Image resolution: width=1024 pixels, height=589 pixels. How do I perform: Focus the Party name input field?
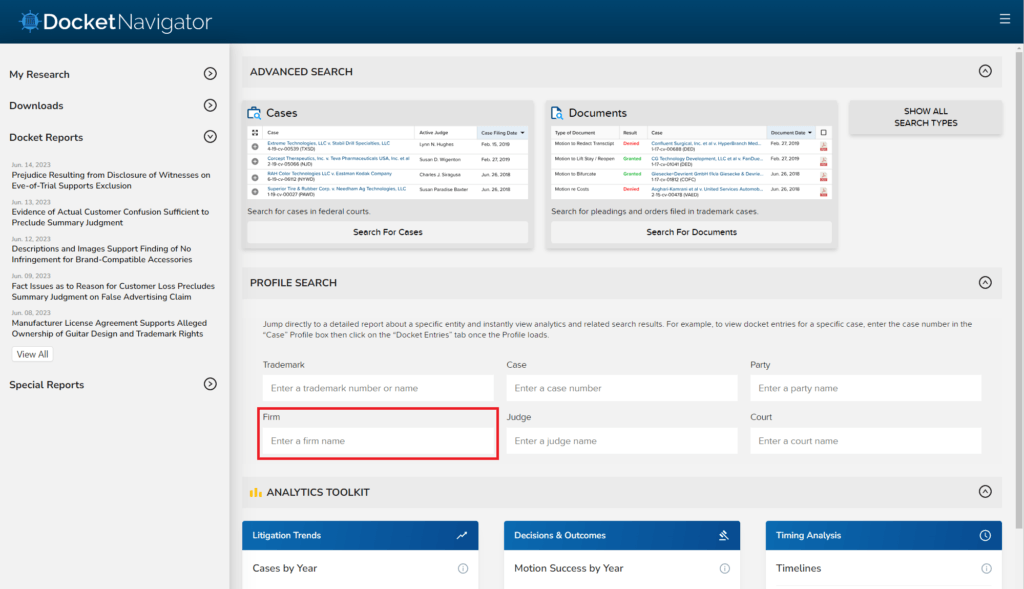[865, 388]
